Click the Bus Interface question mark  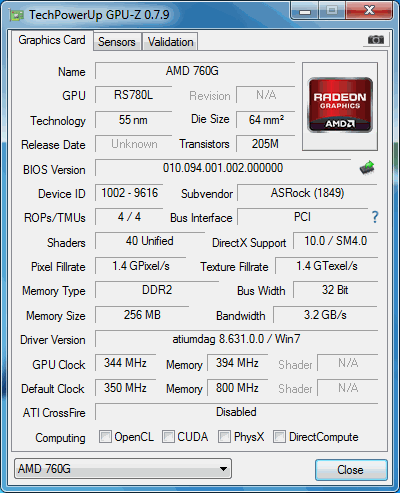tap(375, 217)
